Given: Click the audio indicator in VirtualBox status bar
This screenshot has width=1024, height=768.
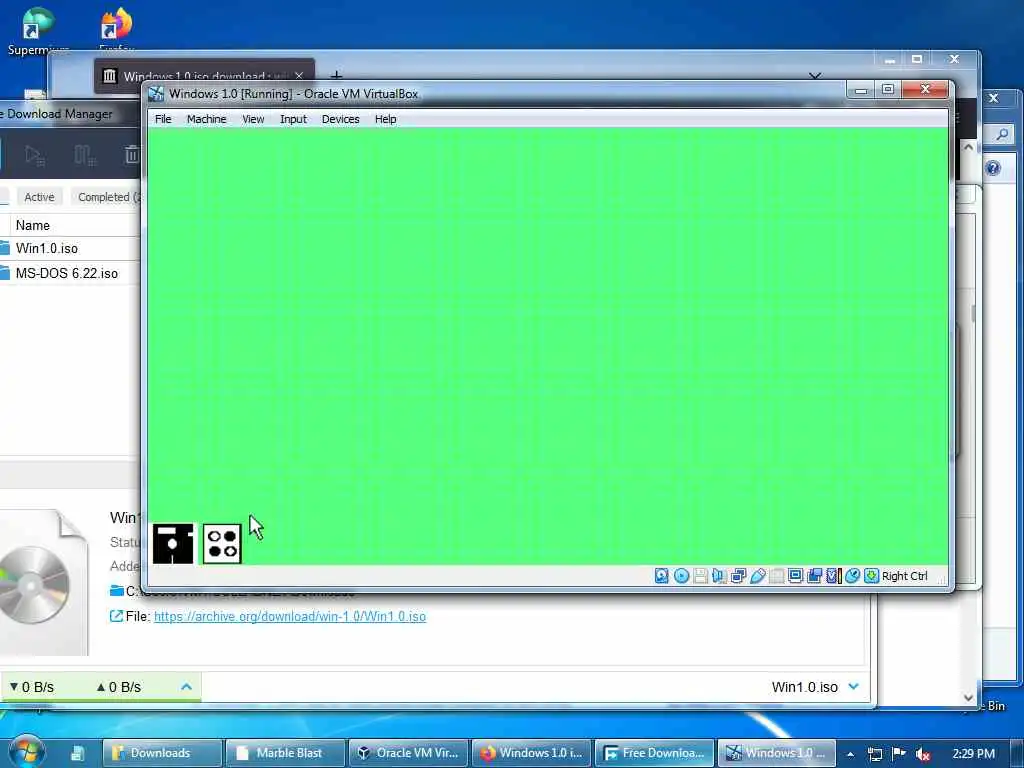Looking at the screenshot, I should click(719, 575).
